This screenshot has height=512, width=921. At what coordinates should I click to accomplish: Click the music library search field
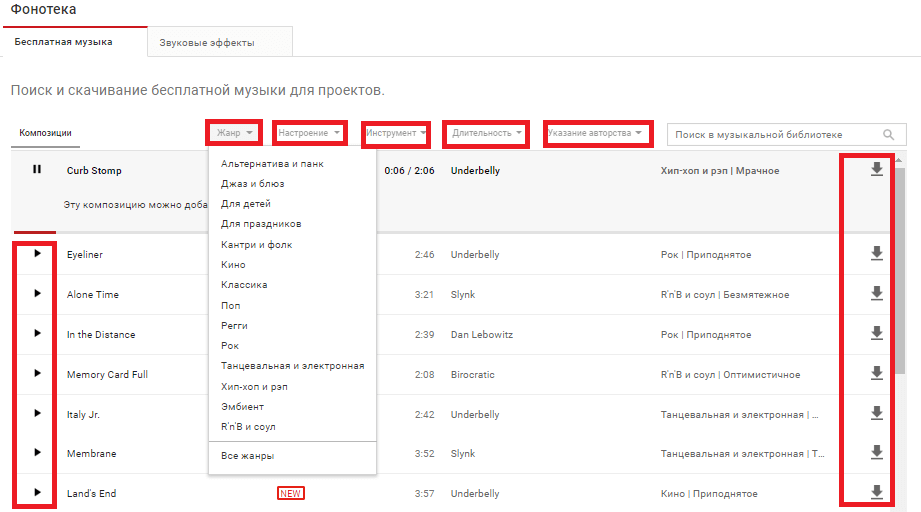[x=770, y=135]
